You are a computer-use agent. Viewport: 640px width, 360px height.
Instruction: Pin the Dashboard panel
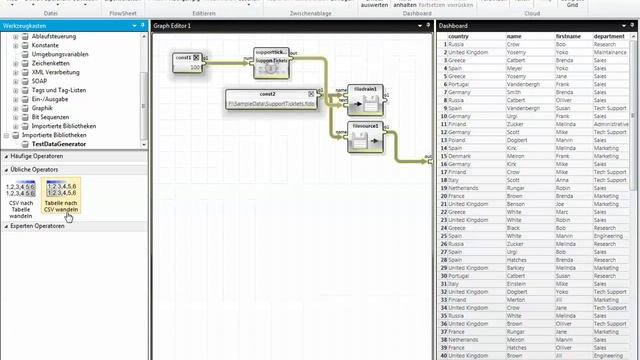pyautogui.click(x=632, y=25)
